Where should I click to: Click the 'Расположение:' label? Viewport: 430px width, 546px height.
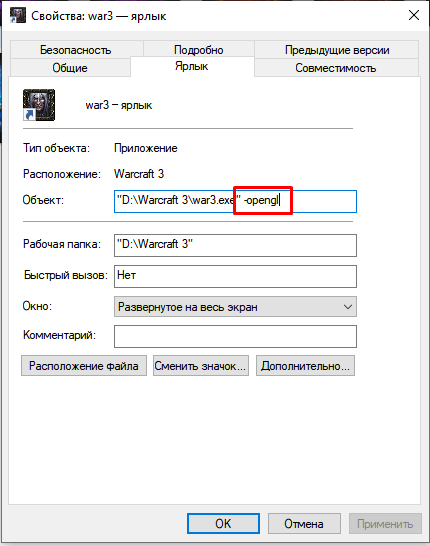click(x=62, y=174)
